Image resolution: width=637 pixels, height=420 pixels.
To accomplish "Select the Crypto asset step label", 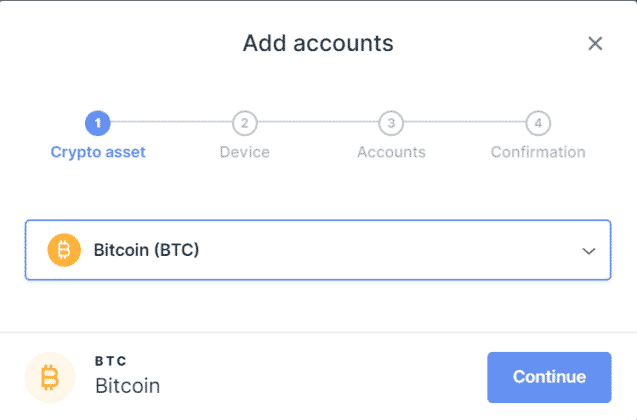I will coord(98,152).
